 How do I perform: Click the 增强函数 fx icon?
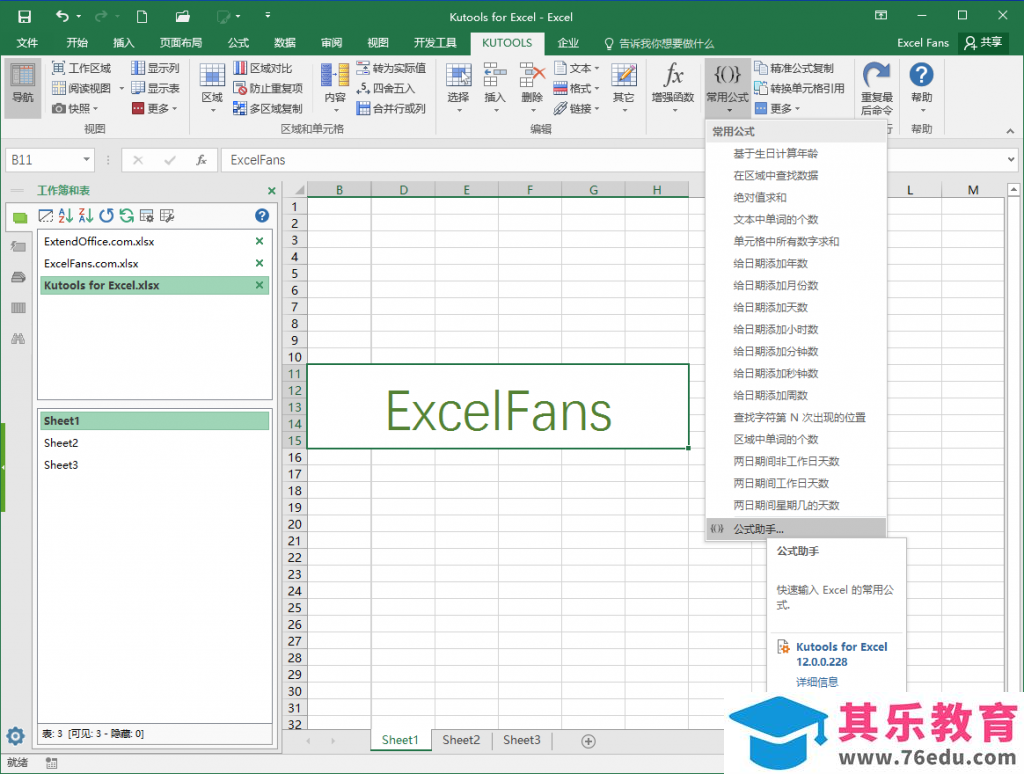[x=673, y=75]
